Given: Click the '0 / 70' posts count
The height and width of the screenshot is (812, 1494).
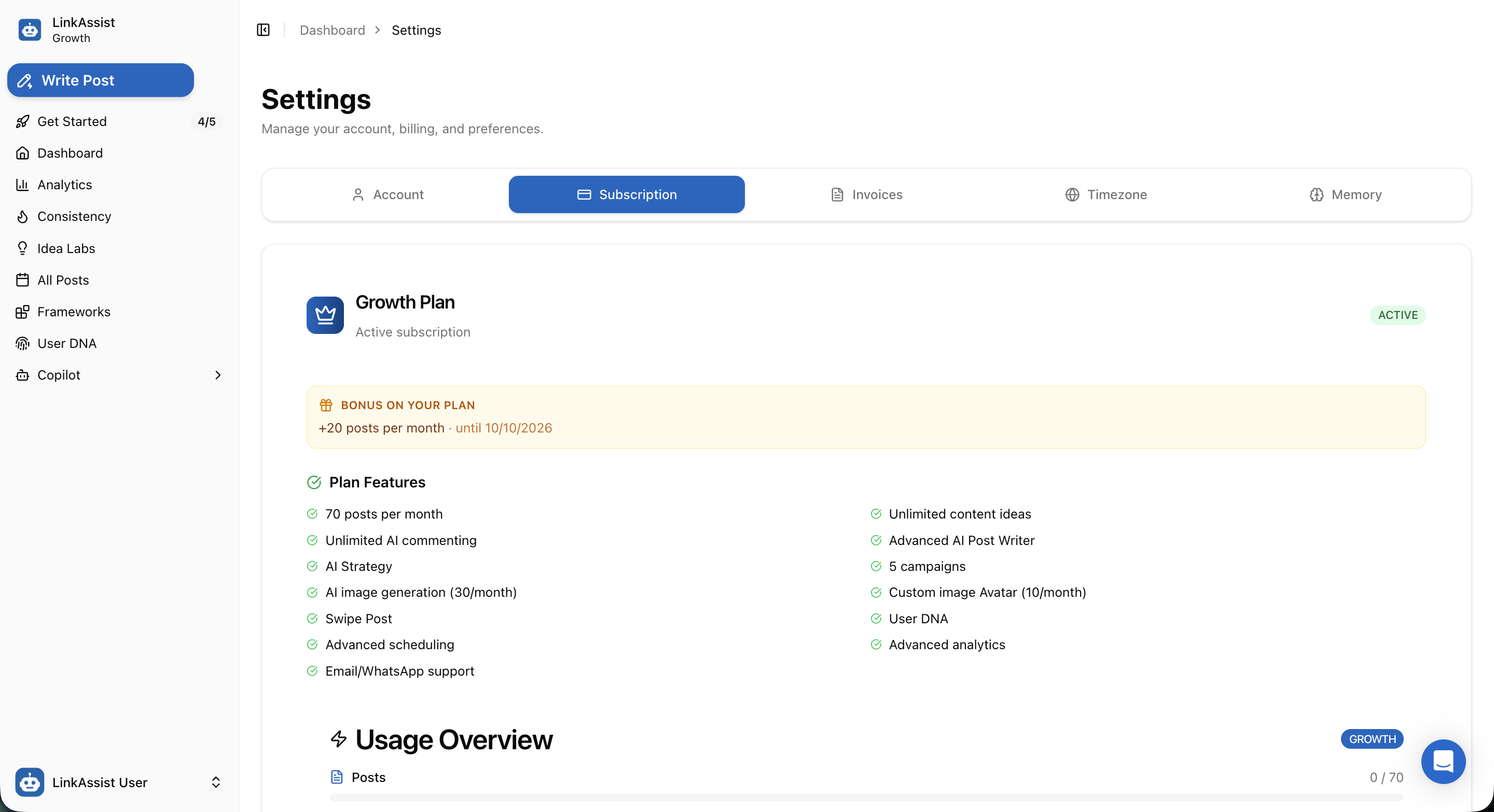Looking at the screenshot, I should (1386, 777).
